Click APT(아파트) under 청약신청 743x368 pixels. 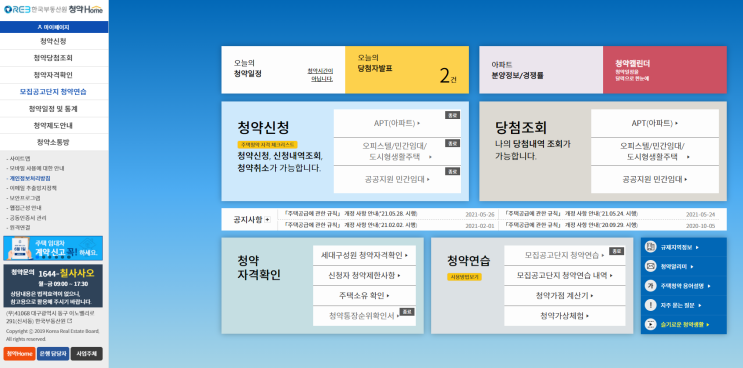tap(397, 124)
